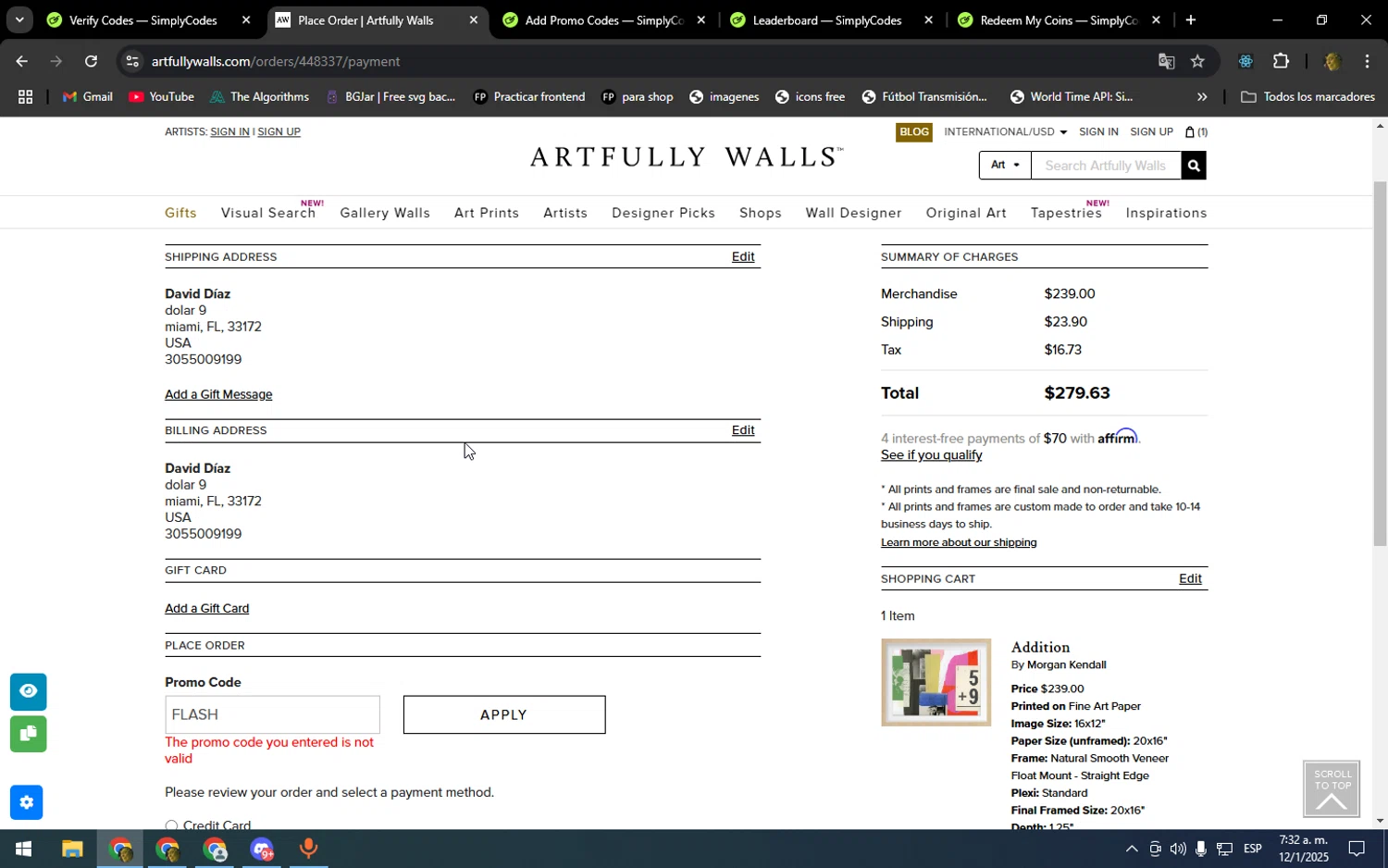The image size is (1388, 868).
Task: Show hidden system tray icons
Action: (x=1131, y=849)
